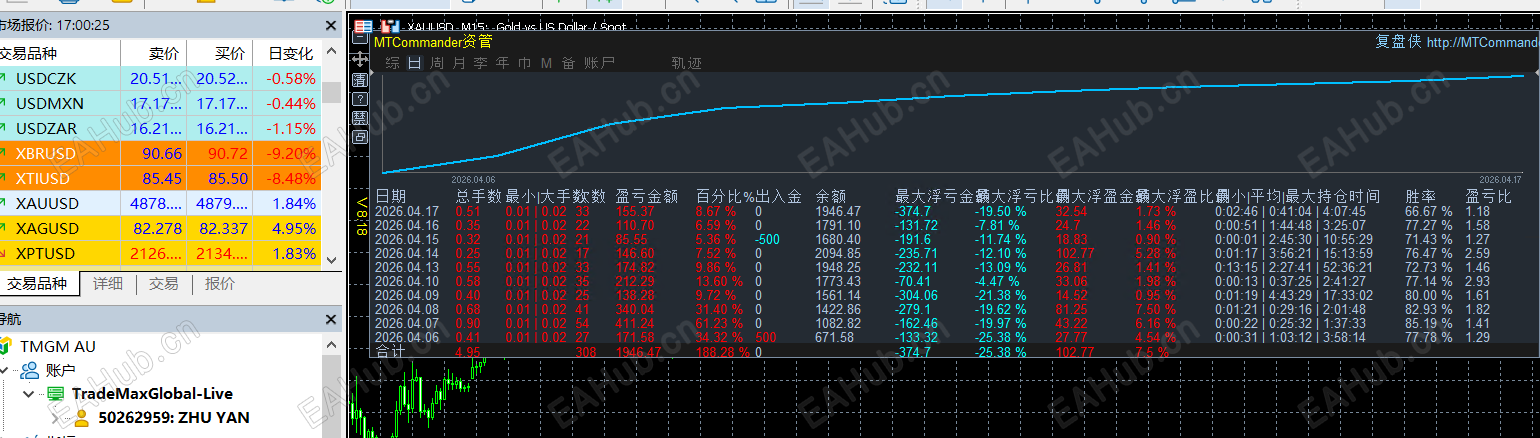
Task: Click the 合计 totals row label
Action: tap(390, 352)
